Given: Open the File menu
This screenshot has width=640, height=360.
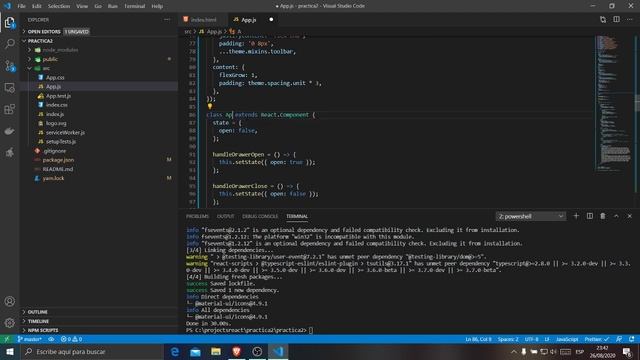Looking at the screenshot, I should click(21, 6).
